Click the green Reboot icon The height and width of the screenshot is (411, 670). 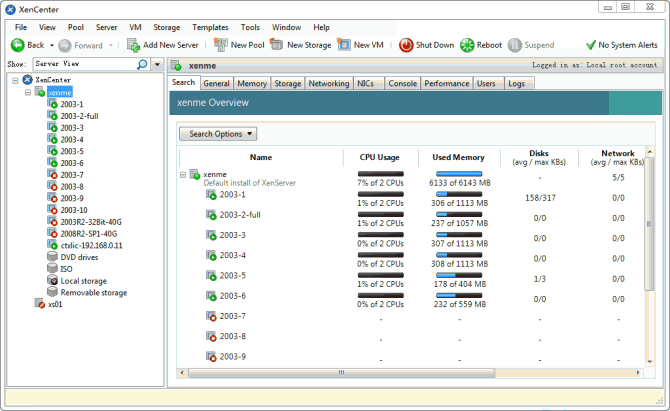click(467, 45)
